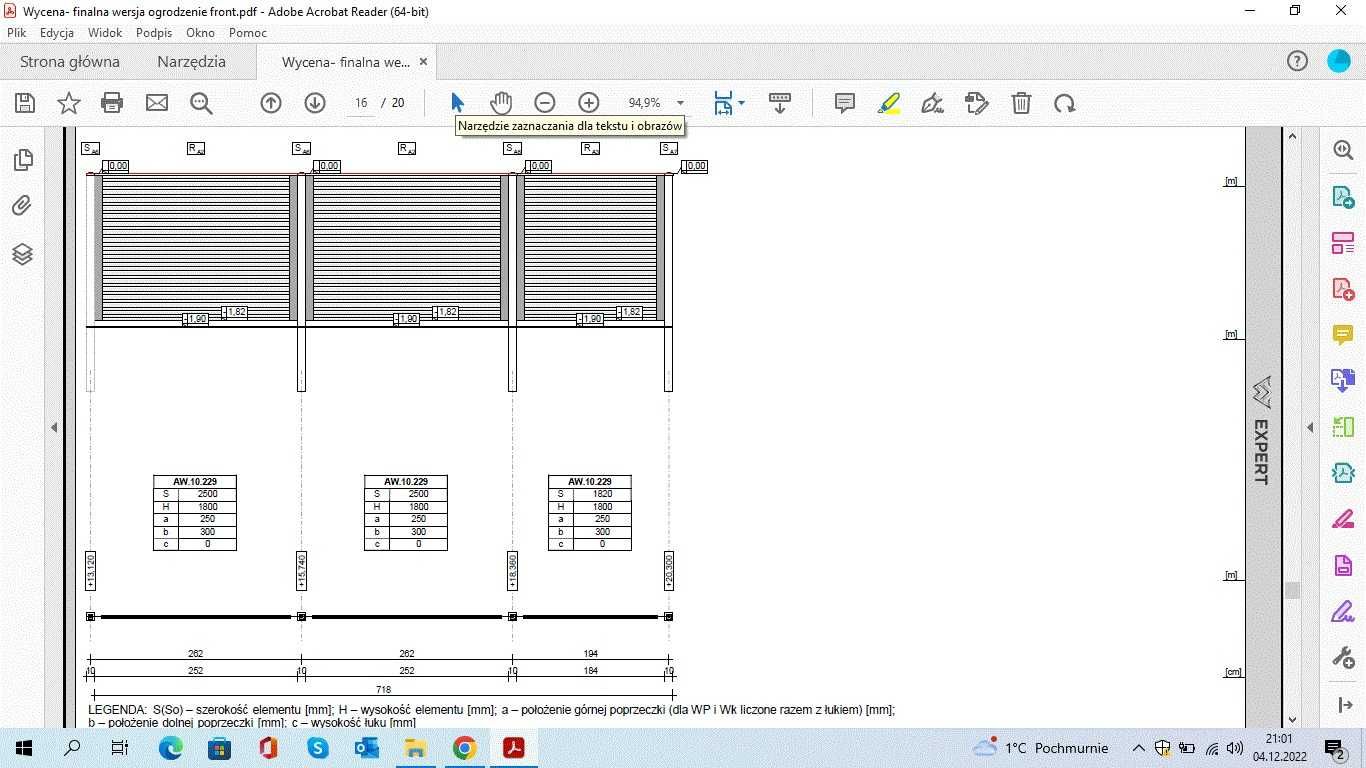The height and width of the screenshot is (768, 1366).
Task: Open the Windows Start menu
Action: tap(24, 748)
